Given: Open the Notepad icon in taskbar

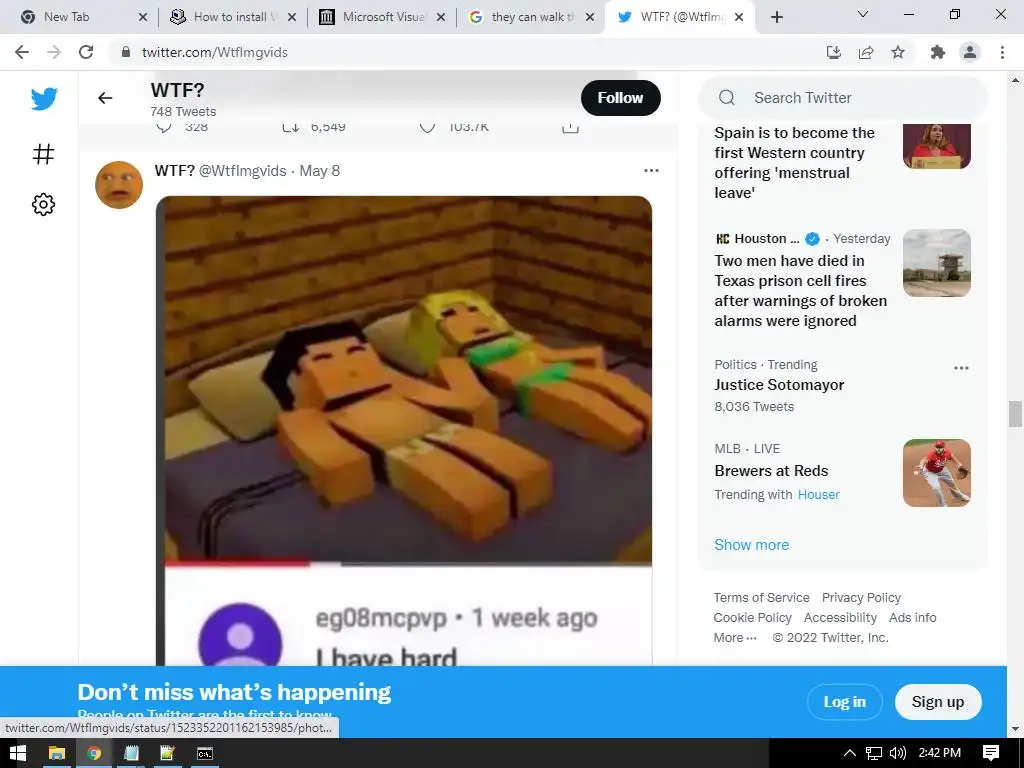Looking at the screenshot, I should pos(131,753).
